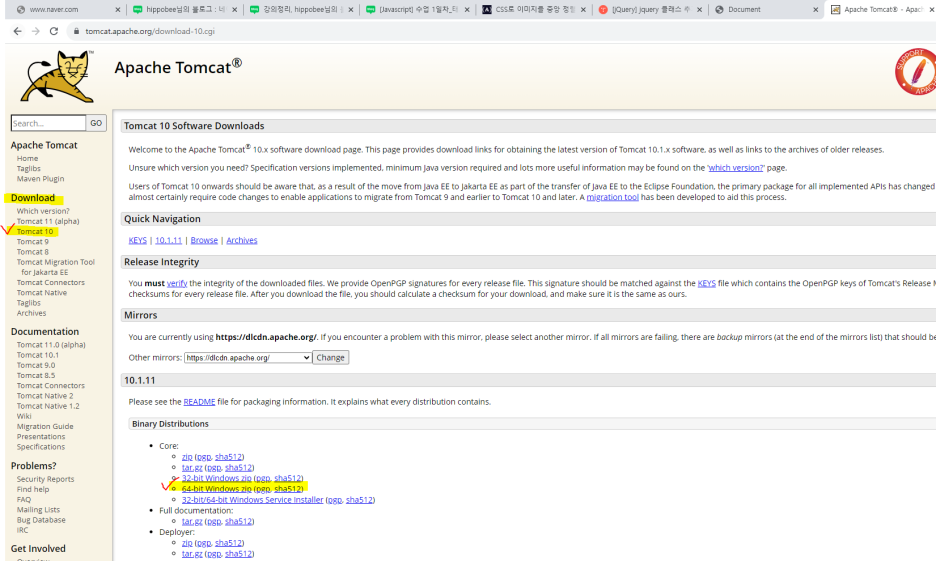Close the www.naver.com tab
Viewport: 936px width, 561px height.
[118, 10]
